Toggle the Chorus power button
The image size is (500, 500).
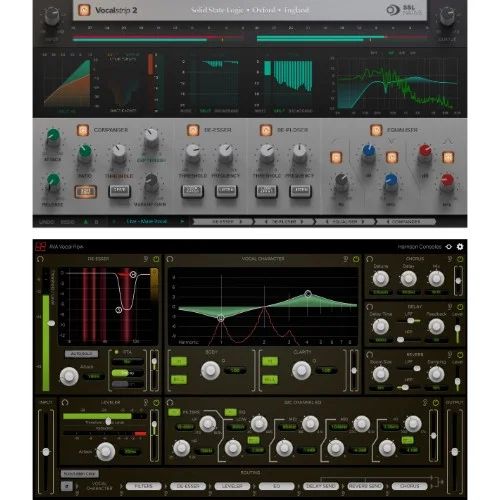(460, 259)
